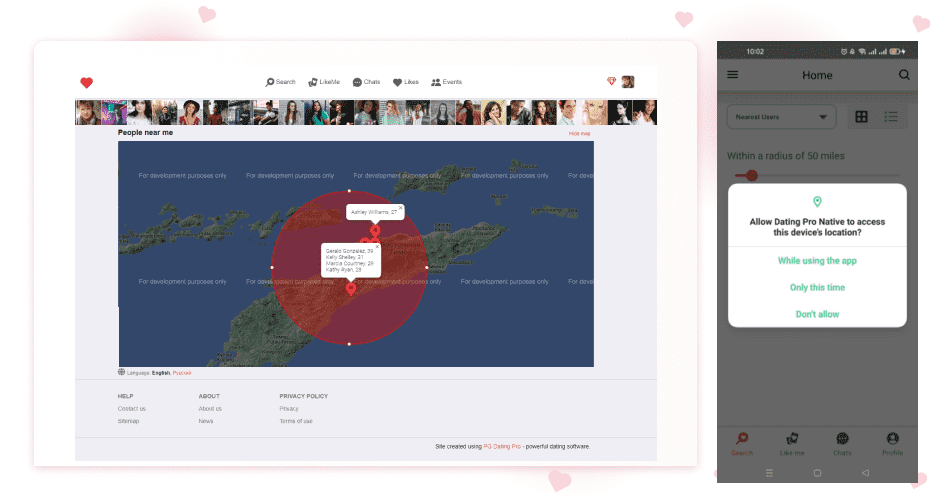
Task: Click the bottom handle of the radius circle
Action: pyautogui.click(x=350, y=344)
